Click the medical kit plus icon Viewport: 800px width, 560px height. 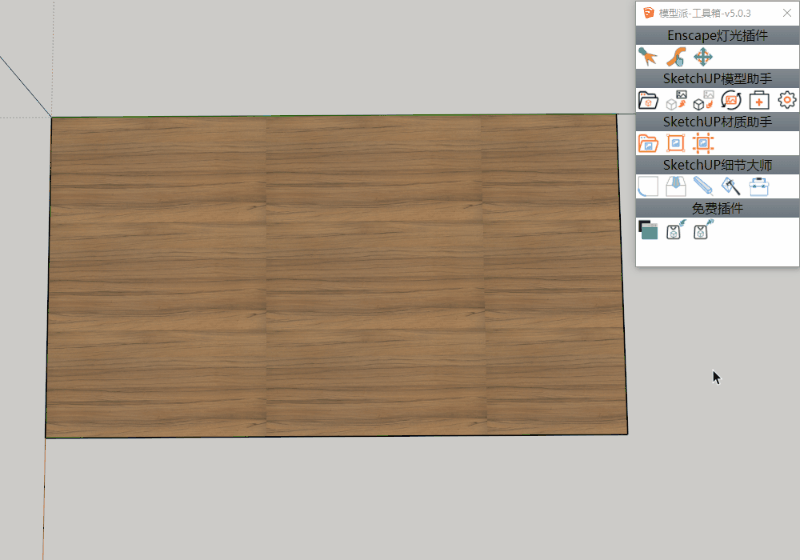coord(759,100)
